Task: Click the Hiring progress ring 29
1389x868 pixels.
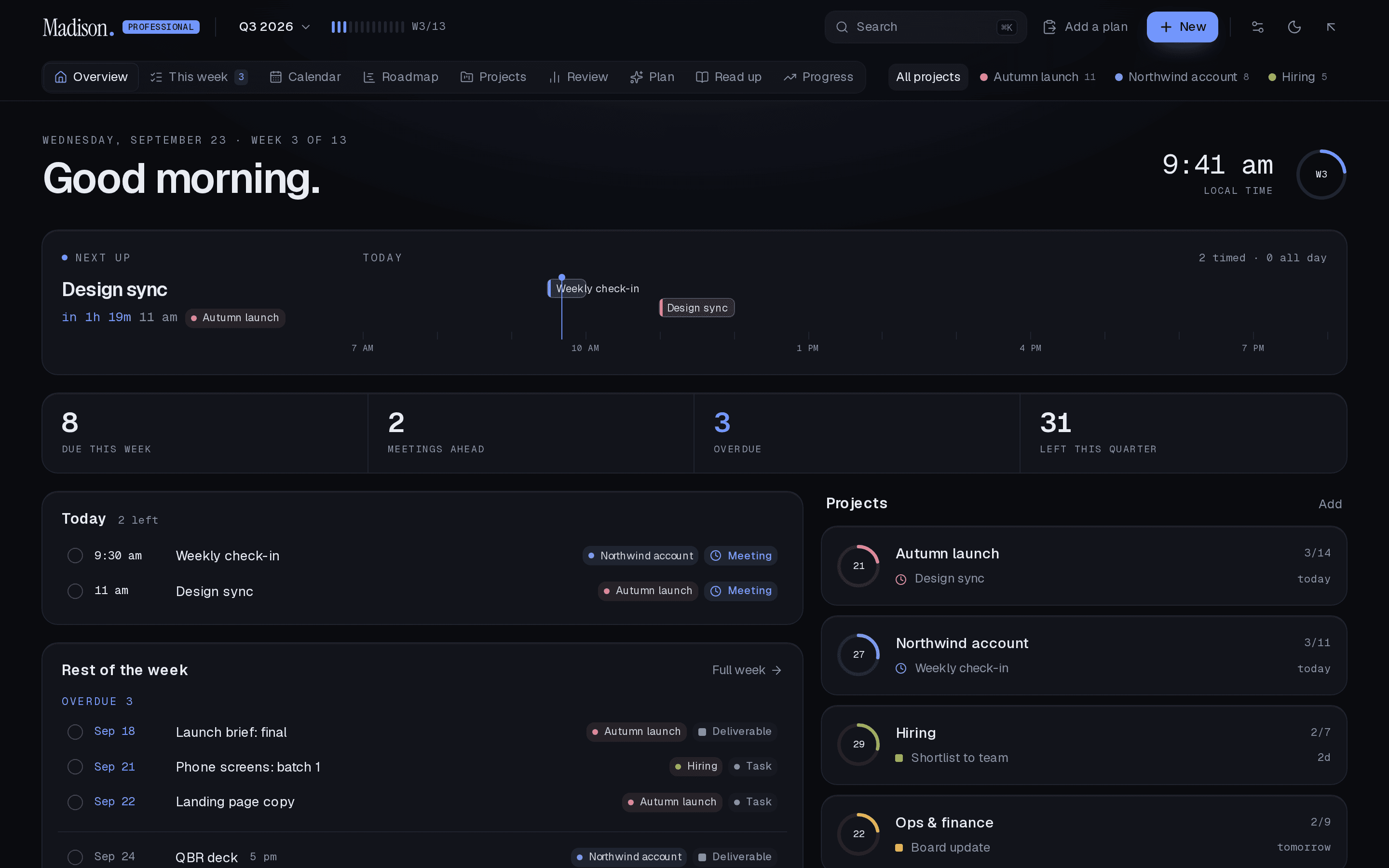Action: coord(858,744)
